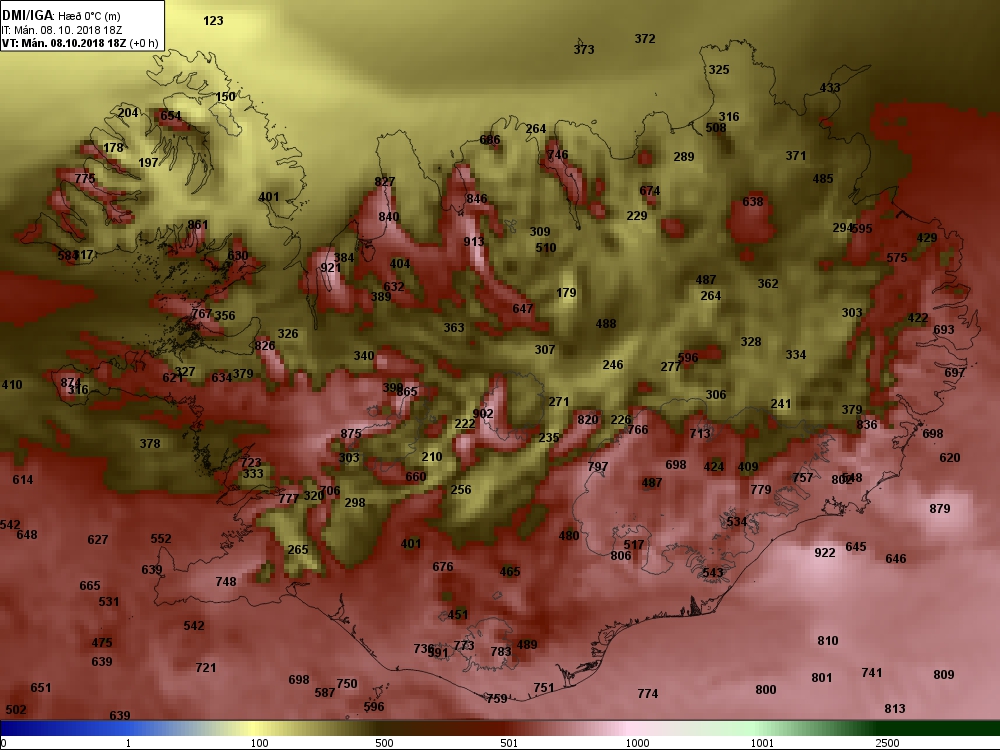Click the map value 372

[645, 38]
